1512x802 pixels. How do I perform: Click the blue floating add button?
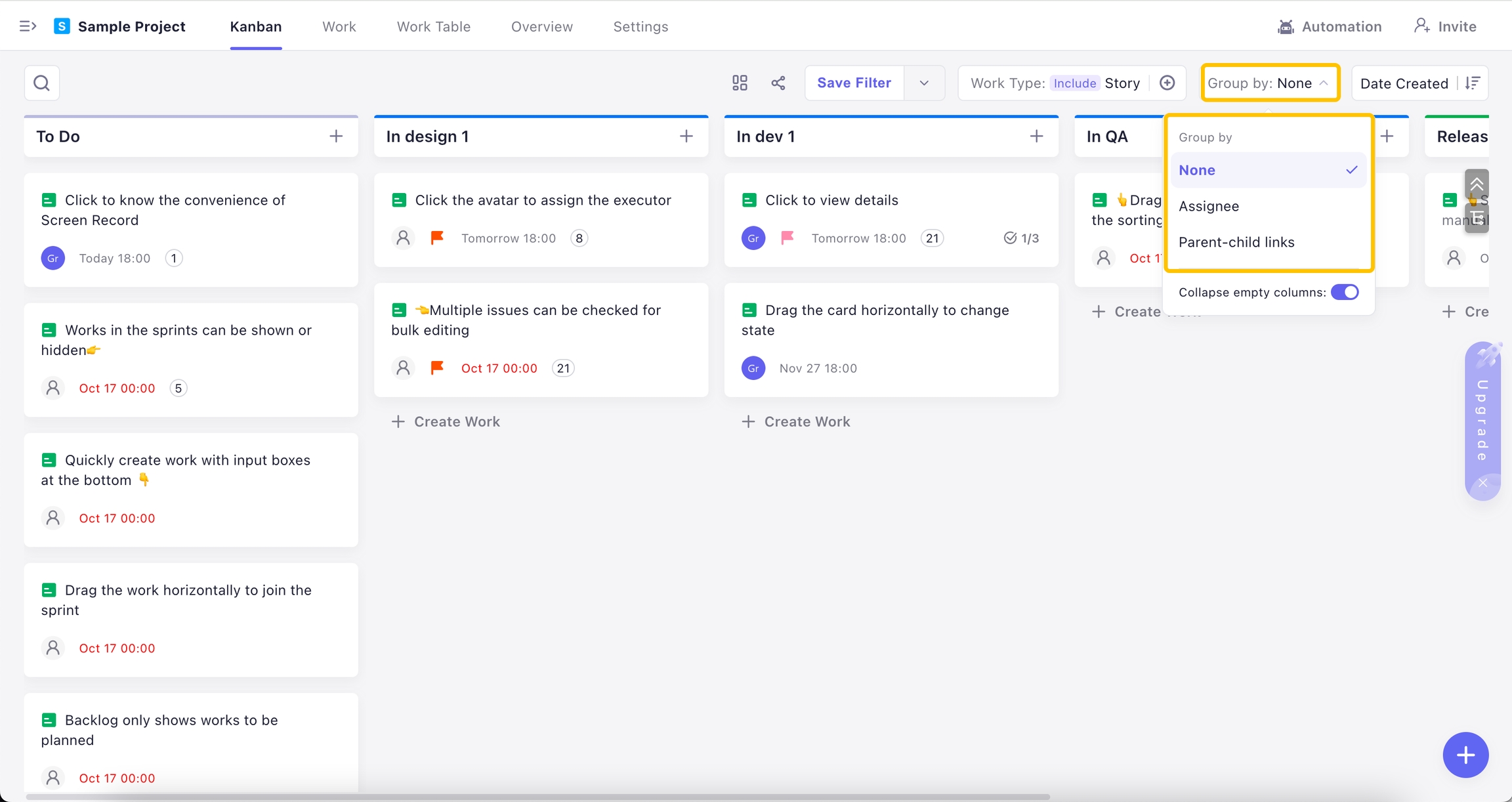[1465, 755]
